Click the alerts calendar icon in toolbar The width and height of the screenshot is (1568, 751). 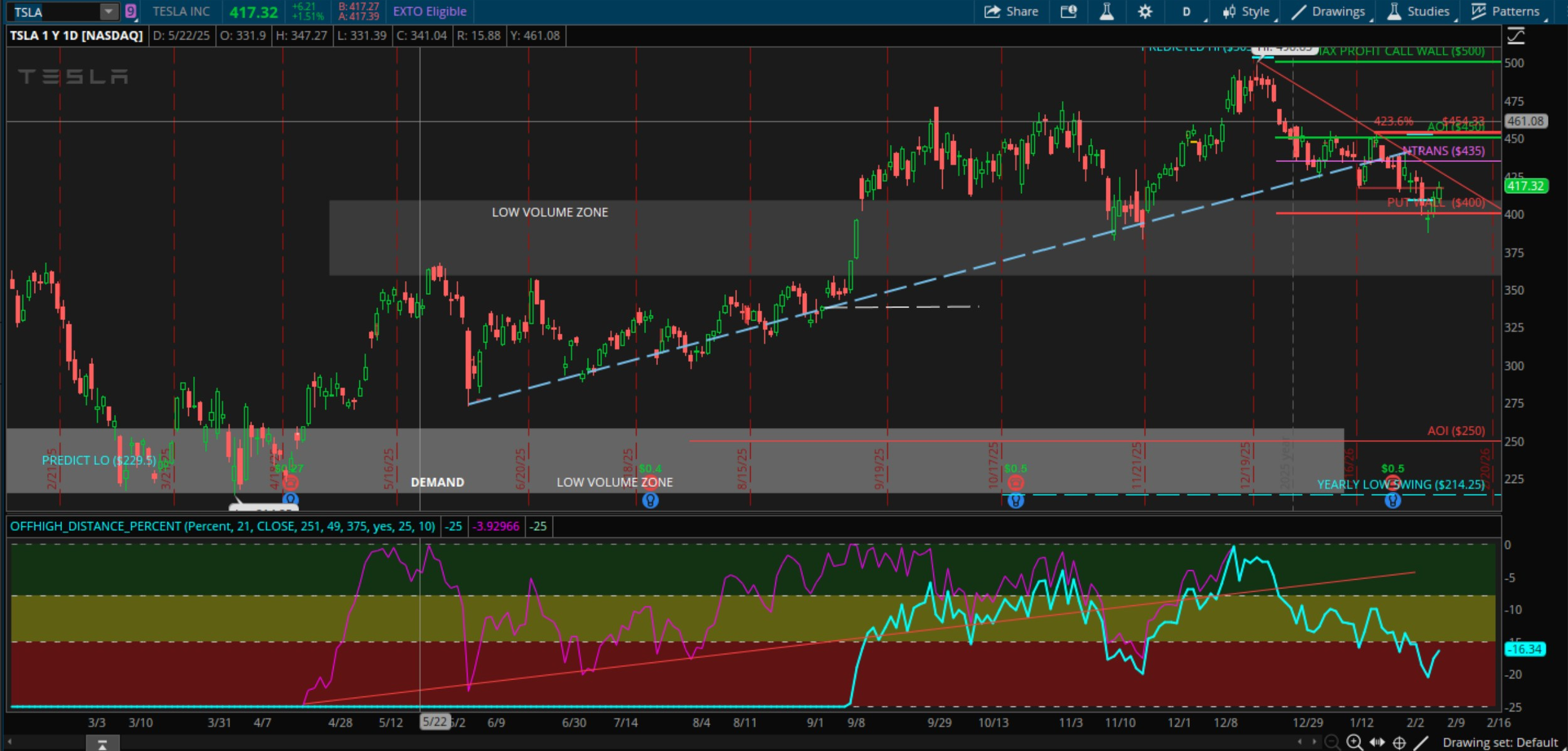pos(1069,11)
